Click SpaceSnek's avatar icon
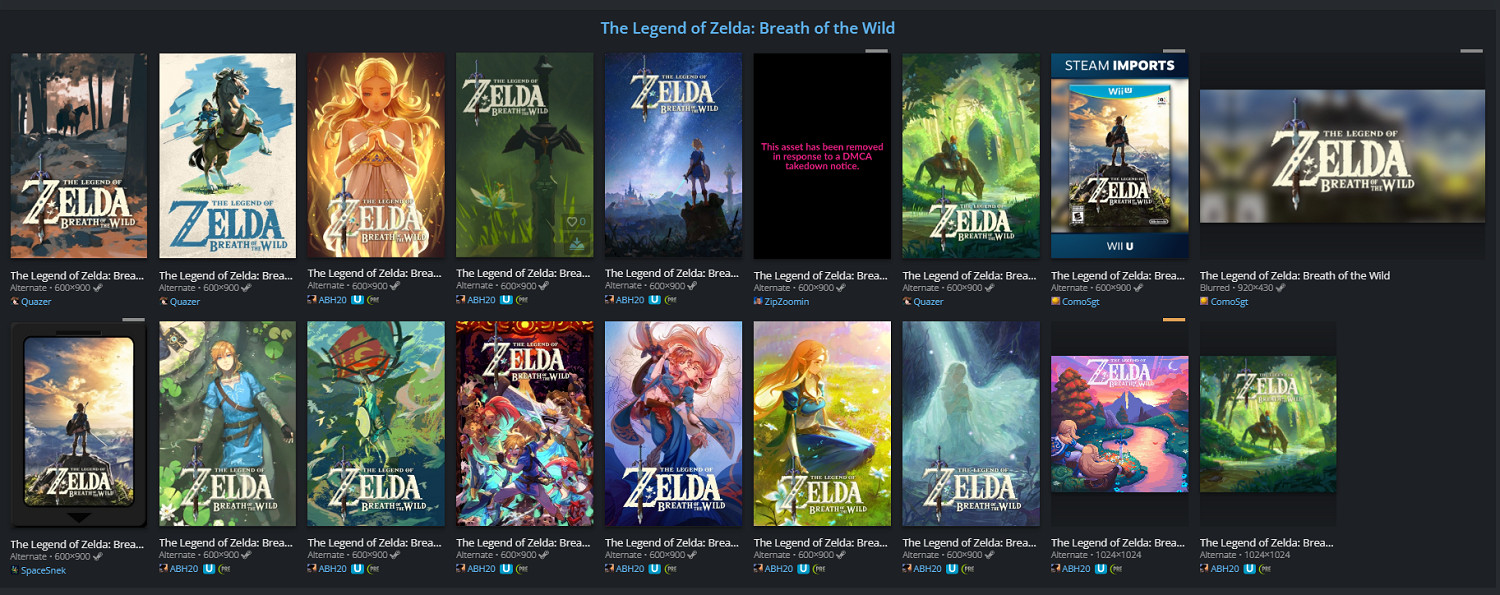The height and width of the screenshot is (595, 1500). click(14, 570)
